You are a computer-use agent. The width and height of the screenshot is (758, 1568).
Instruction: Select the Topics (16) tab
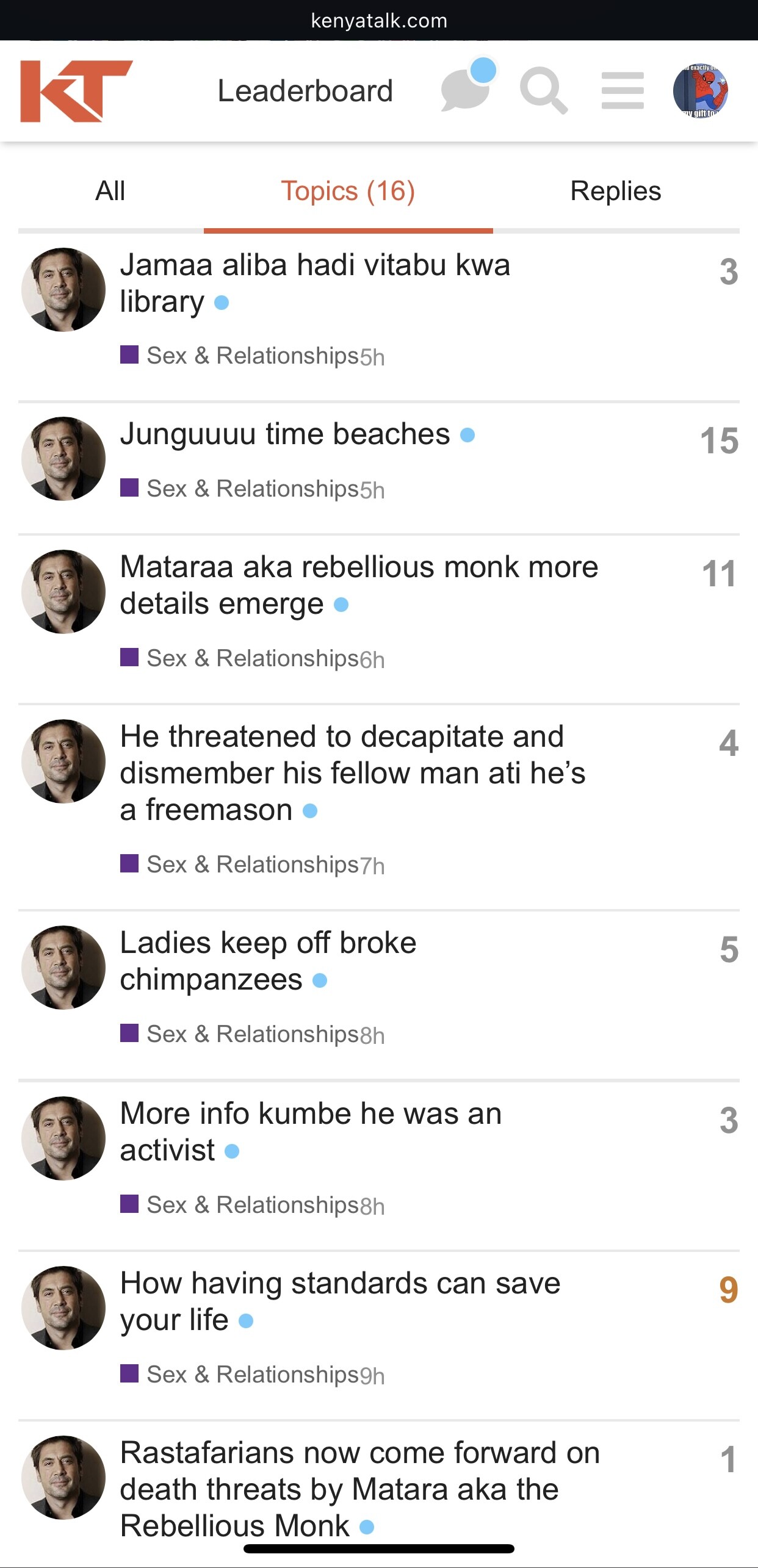[x=348, y=191]
